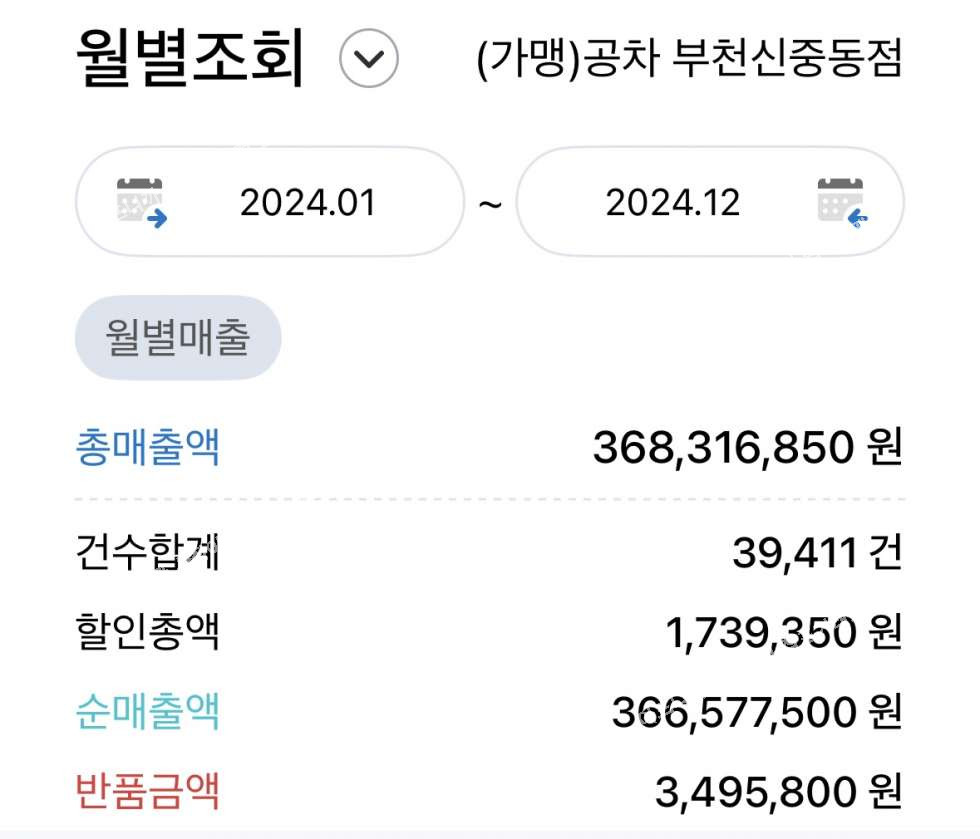Click the tilde between the date fields
Image resolution: width=980 pixels, height=839 pixels.
(x=490, y=204)
